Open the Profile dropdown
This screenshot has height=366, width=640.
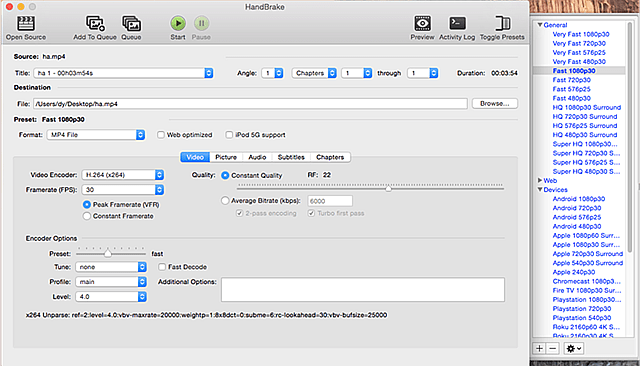111,282
